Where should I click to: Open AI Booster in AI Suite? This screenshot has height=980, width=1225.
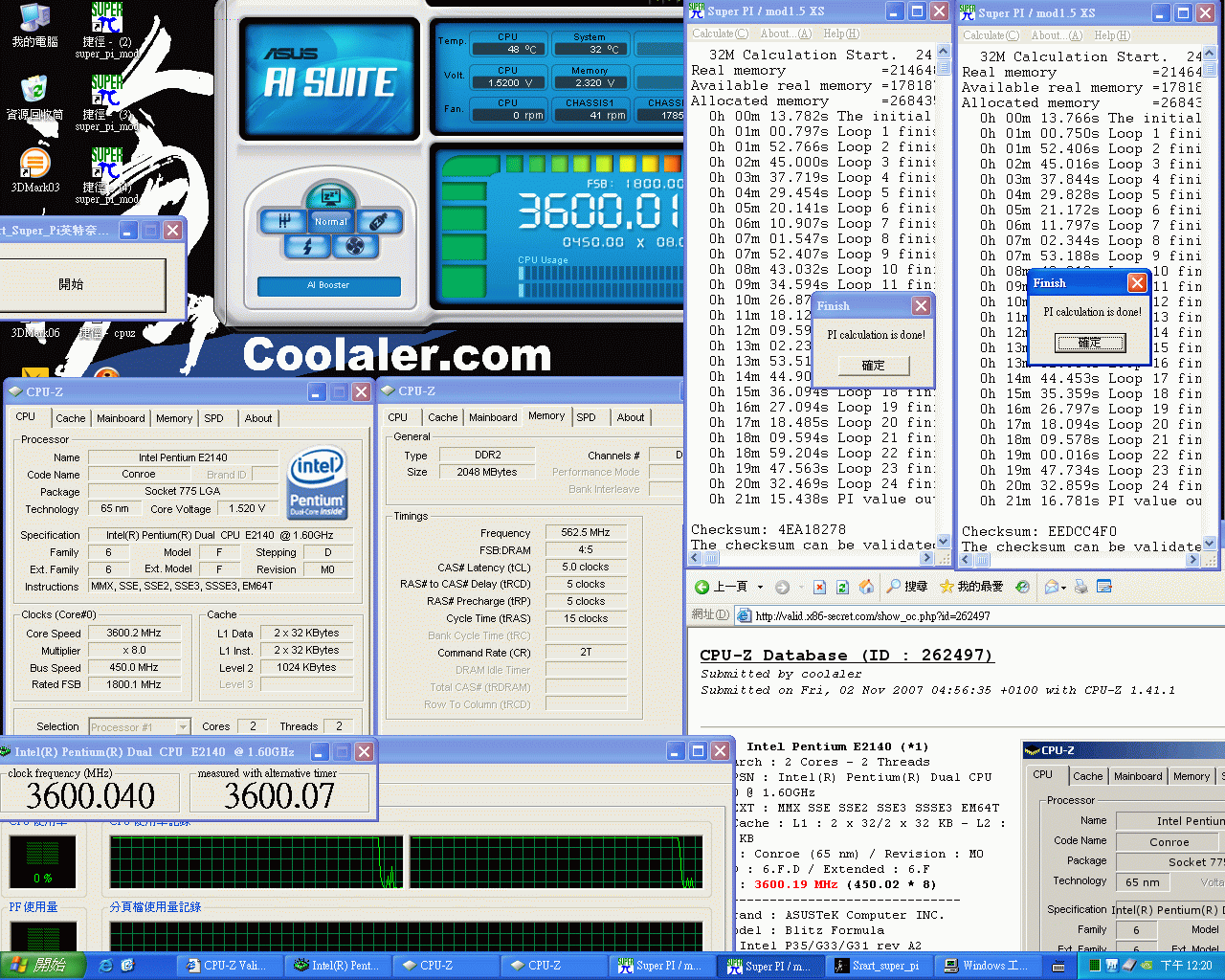[x=328, y=285]
